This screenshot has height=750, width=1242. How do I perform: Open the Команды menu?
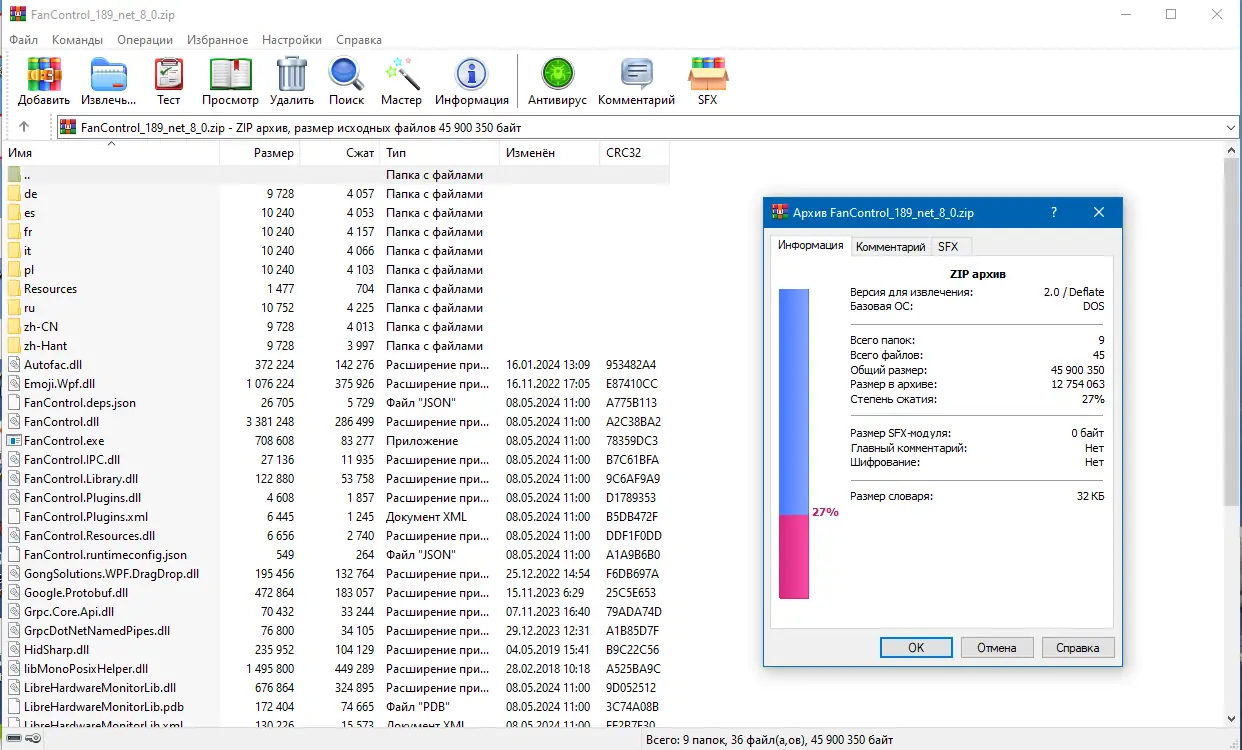[x=77, y=40]
